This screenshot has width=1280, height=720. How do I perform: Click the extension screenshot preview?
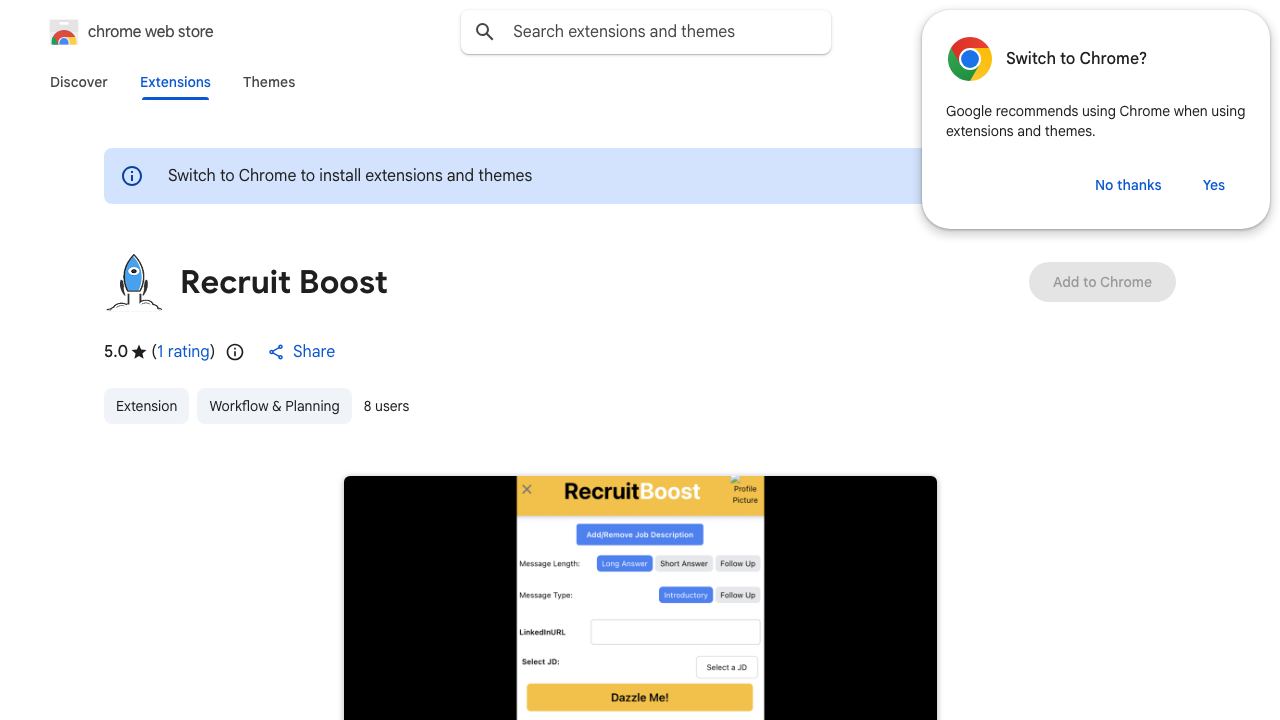click(640, 598)
